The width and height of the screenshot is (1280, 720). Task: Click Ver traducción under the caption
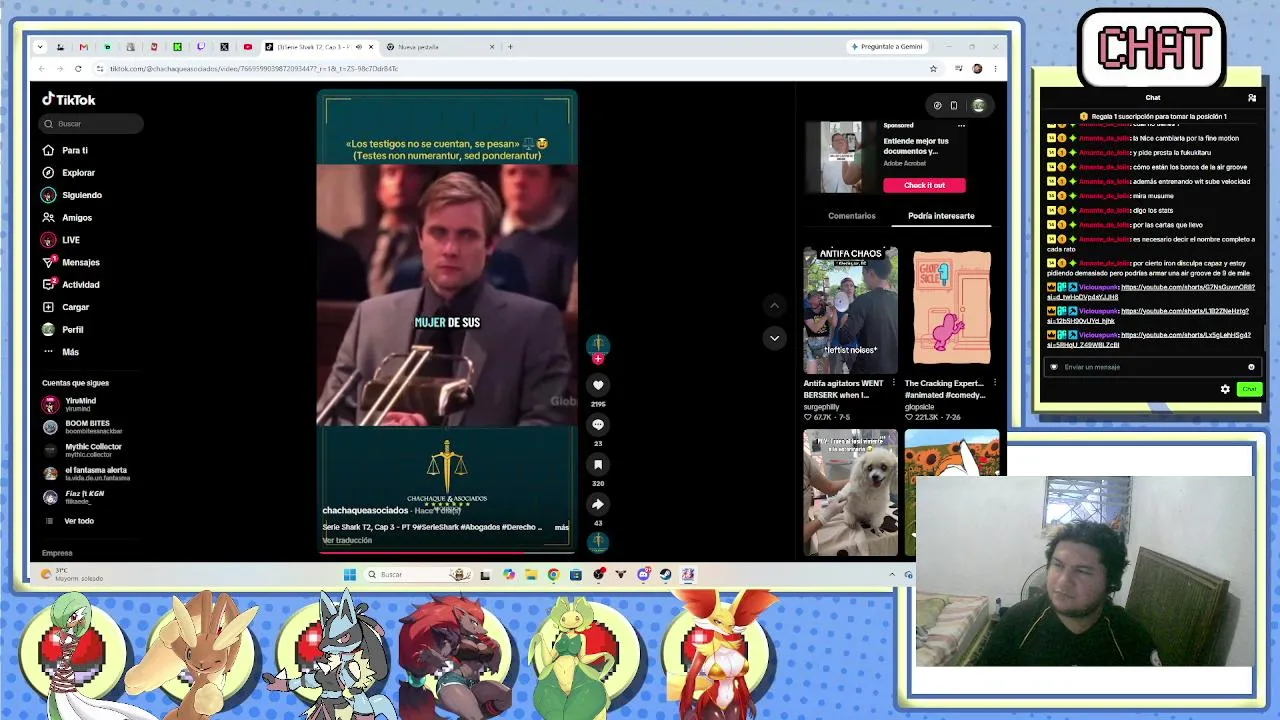(x=347, y=540)
